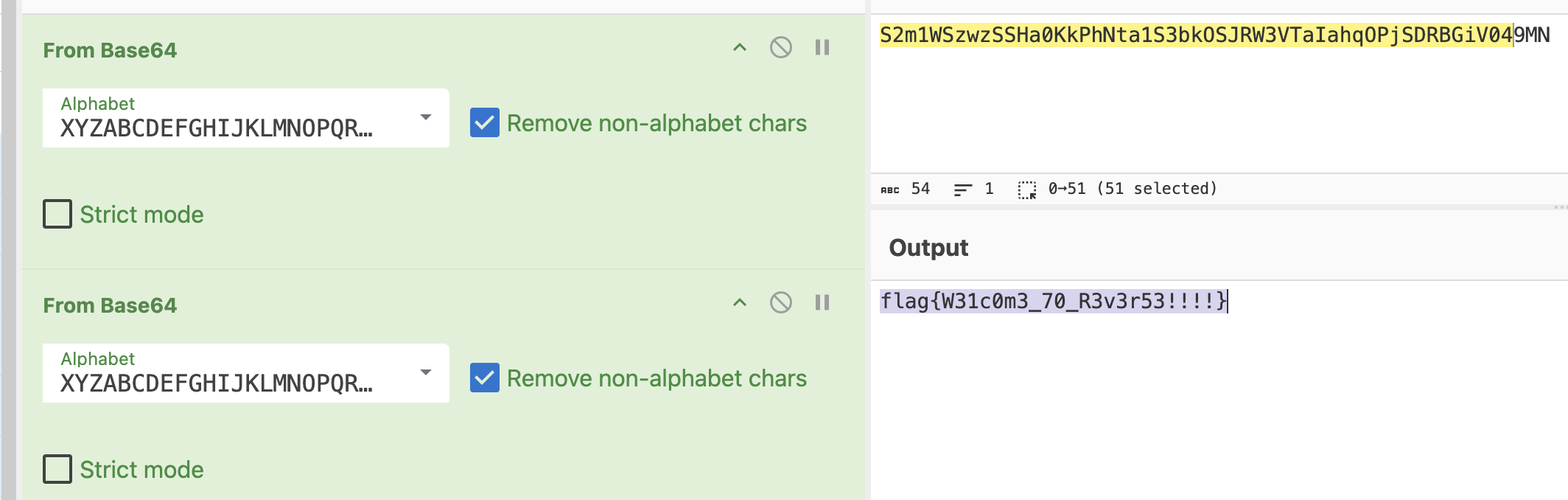
Task: Set breakpoint on first From Base64 operation
Action: click(822, 48)
